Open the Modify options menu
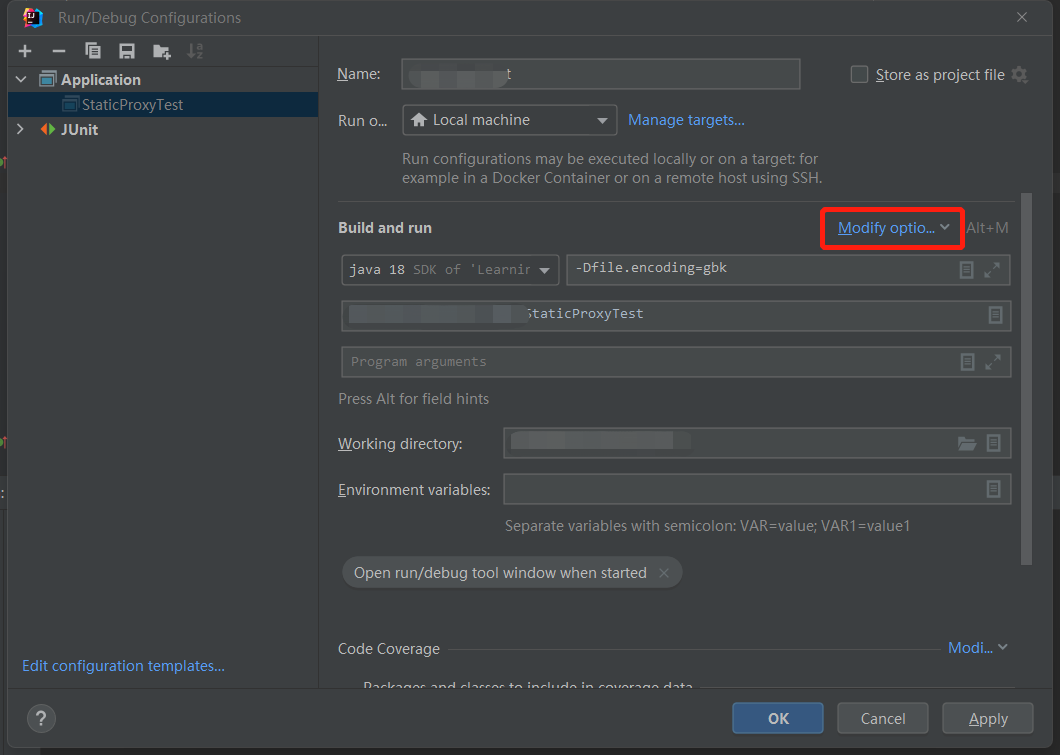This screenshot has width=1060, height=755. pyautogui.click(x=892, y=228)
